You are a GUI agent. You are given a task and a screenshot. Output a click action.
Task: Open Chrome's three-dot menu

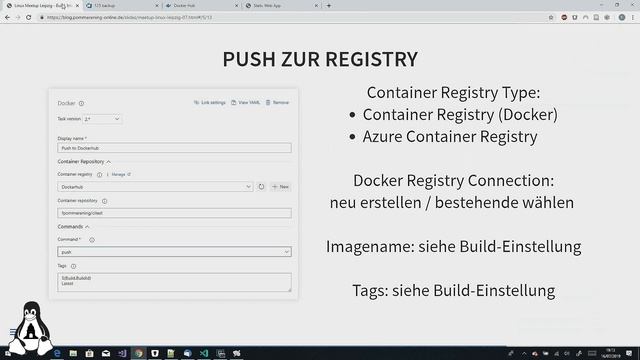[633, 18]
